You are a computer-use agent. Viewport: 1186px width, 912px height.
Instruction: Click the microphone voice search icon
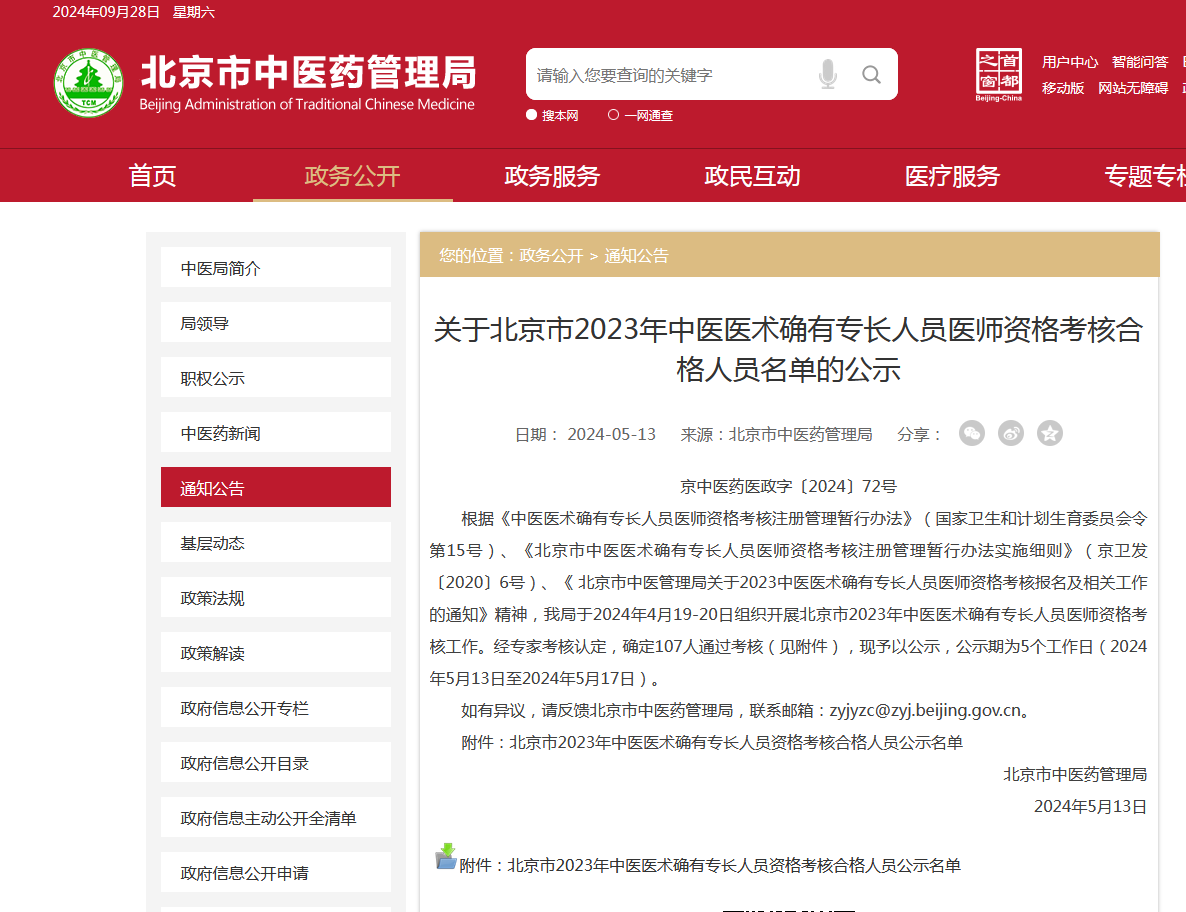tap(827, 74)
